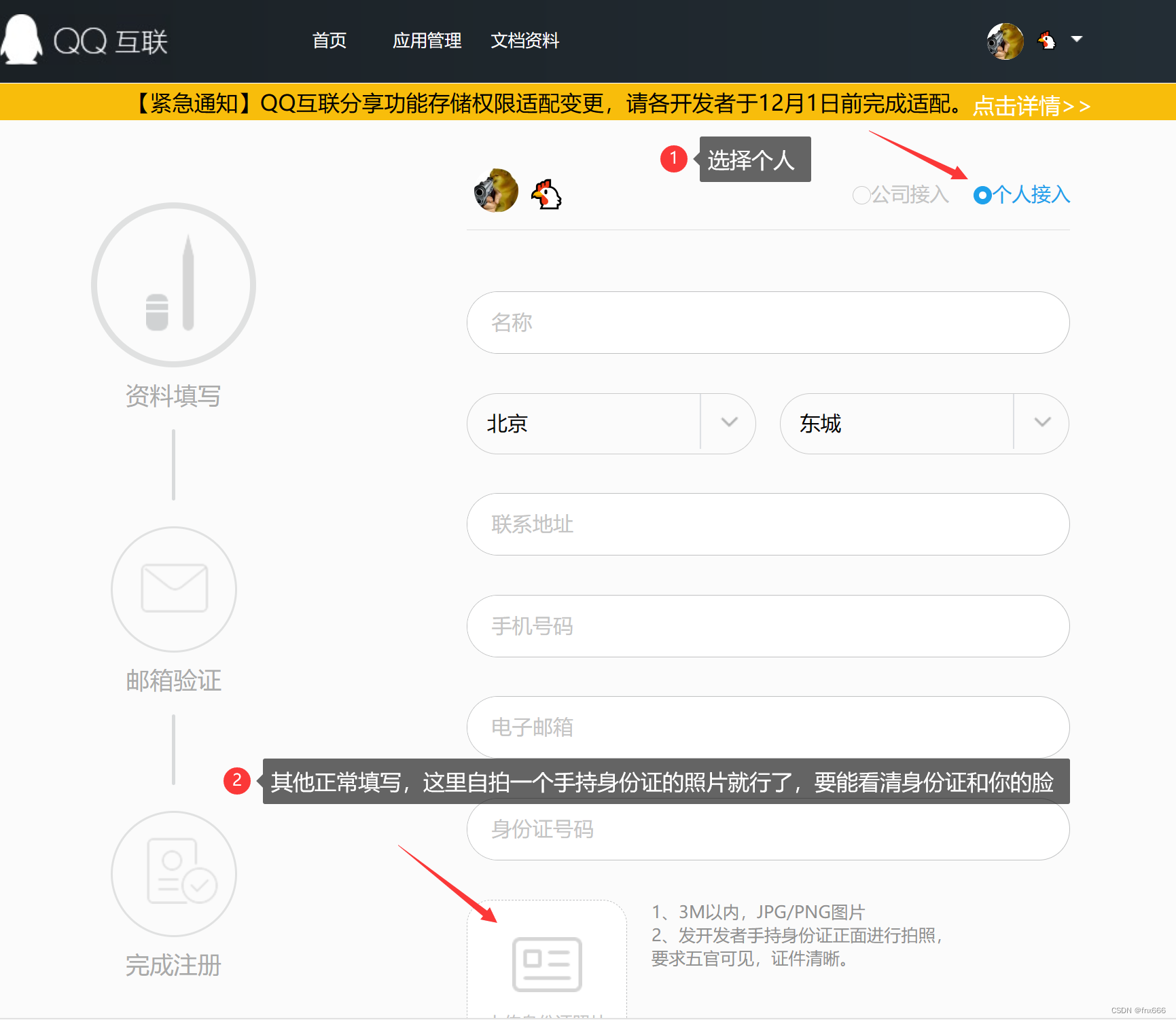Viewport: 1176px width, 1020px height.
Task: Click the 要求五官可见，证件清晰 instruction text
Action: tap(750, 959)
